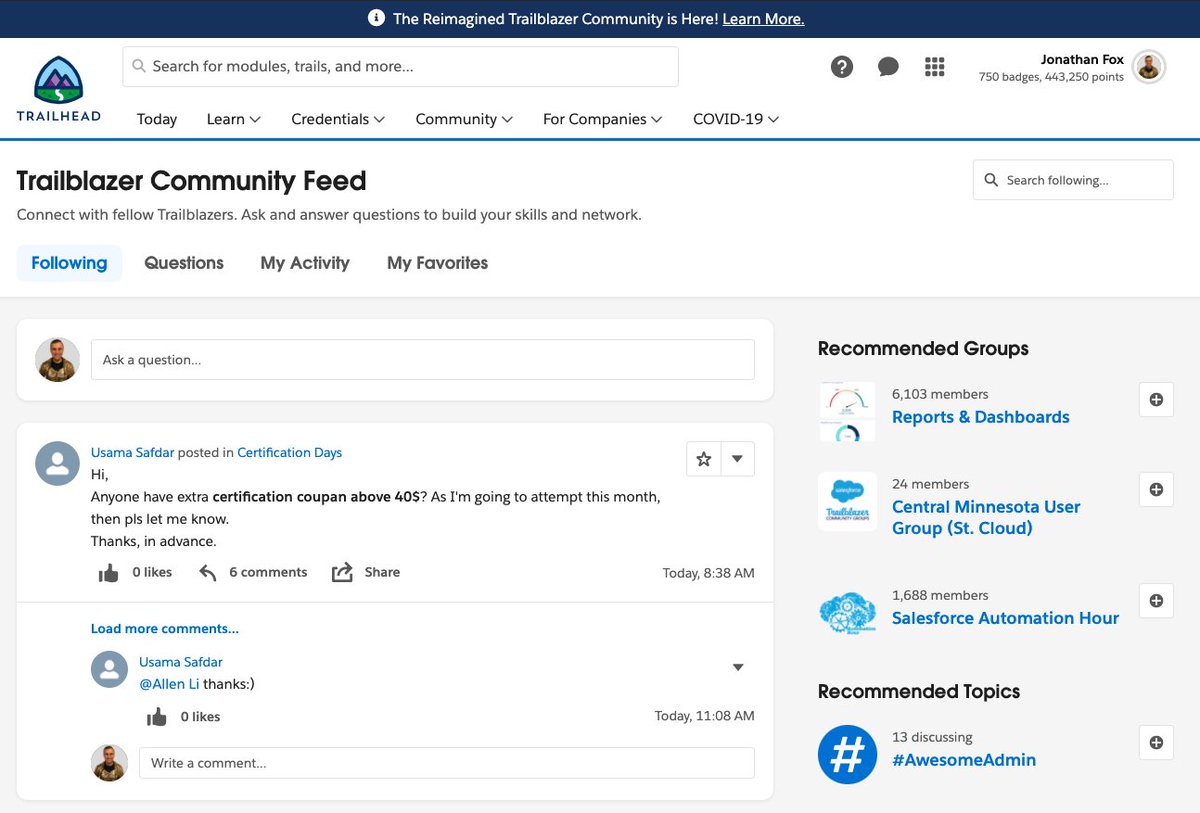Focus the Search following field
Screen dimensions: 1200x813
[1073, 180]
